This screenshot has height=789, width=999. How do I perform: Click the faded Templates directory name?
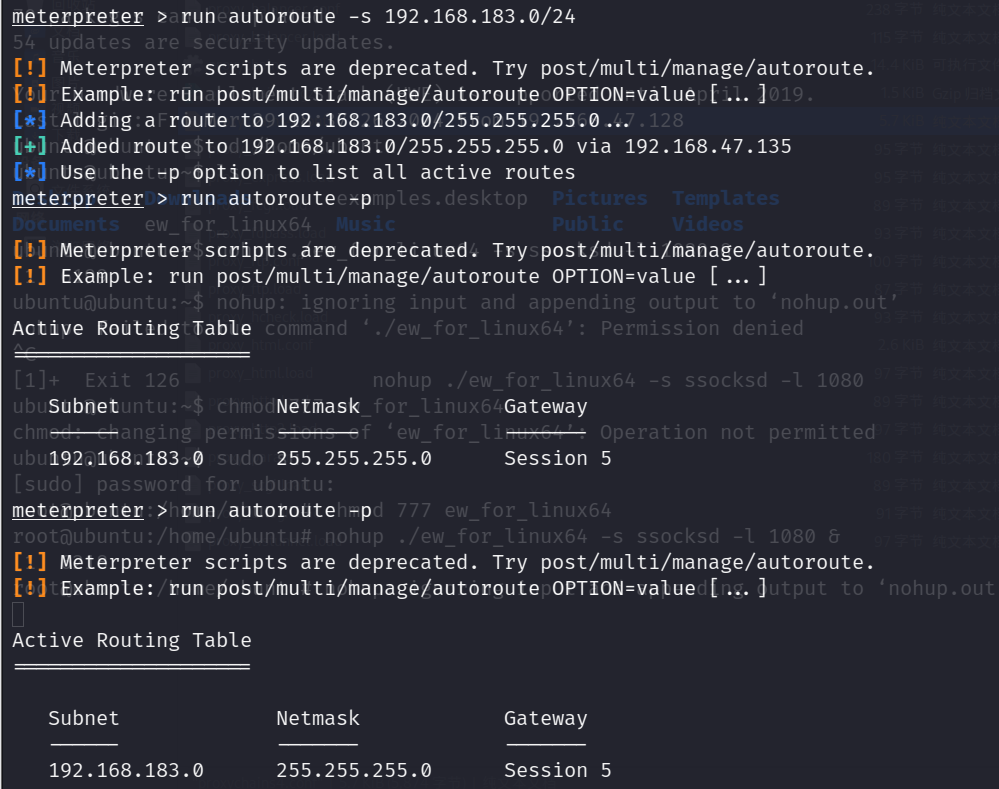coord(725,199)
